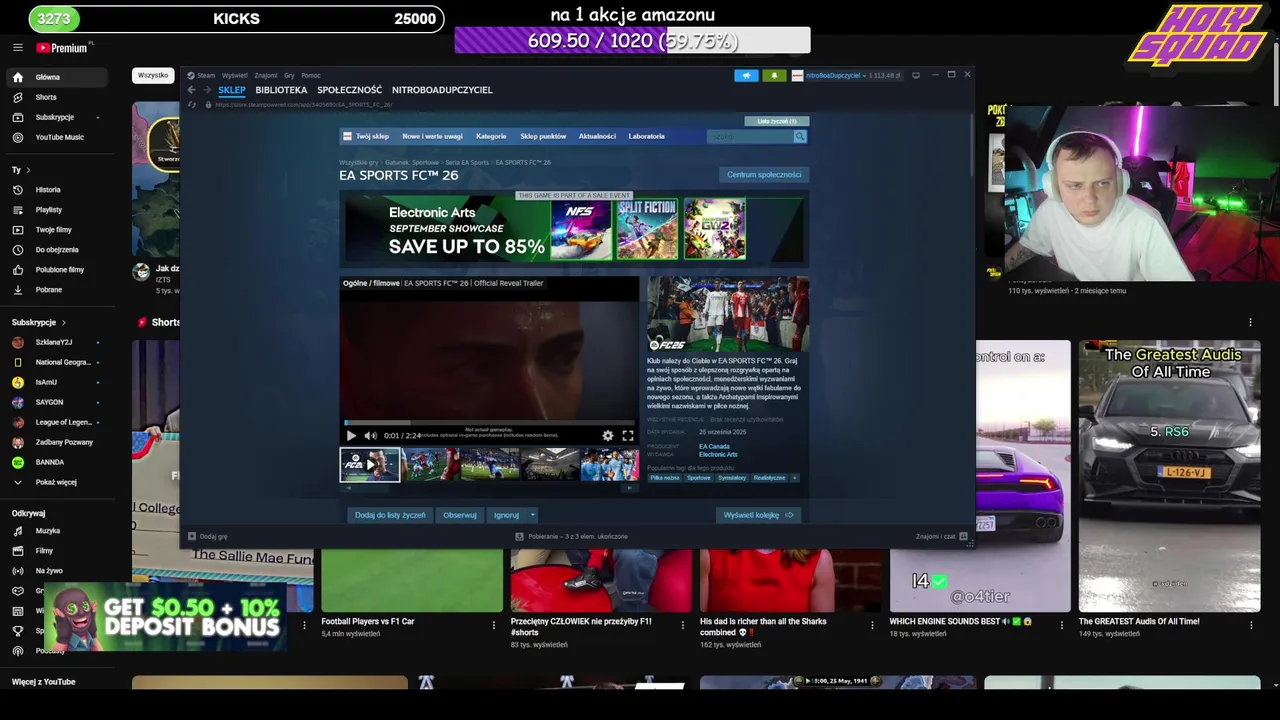1280x720 pixels.
Task: Open BANNDA subscription channel
Action: coord(57,462)
